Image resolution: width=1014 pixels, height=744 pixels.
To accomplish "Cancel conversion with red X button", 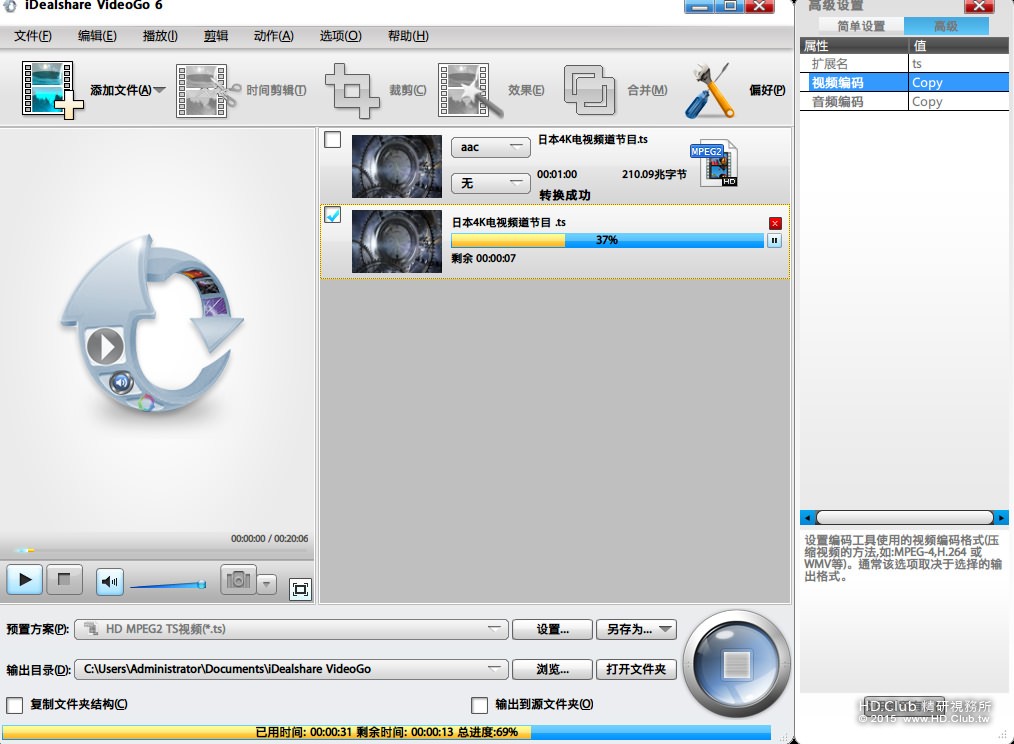I will coord(775,223).
